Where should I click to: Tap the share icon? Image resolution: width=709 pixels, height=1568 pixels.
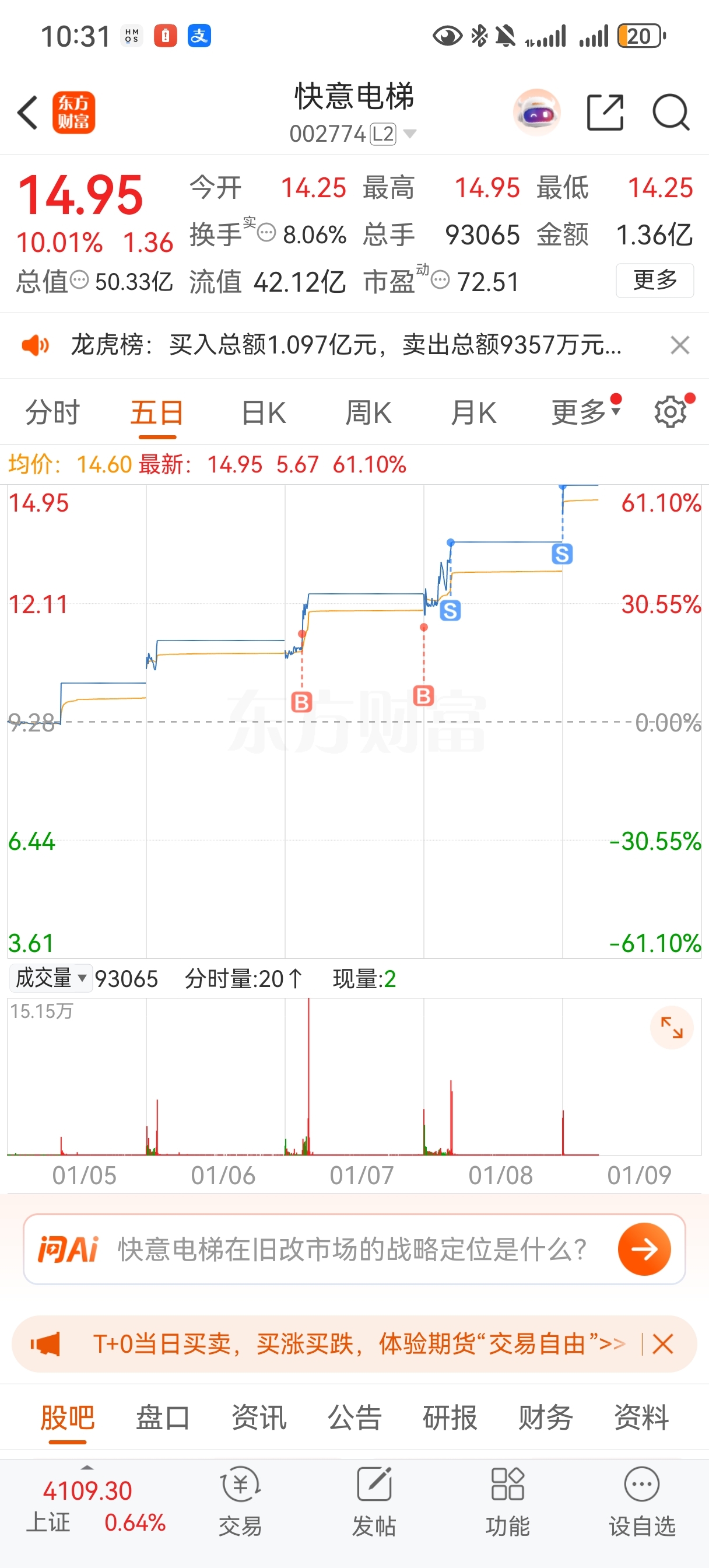[605, 113]
